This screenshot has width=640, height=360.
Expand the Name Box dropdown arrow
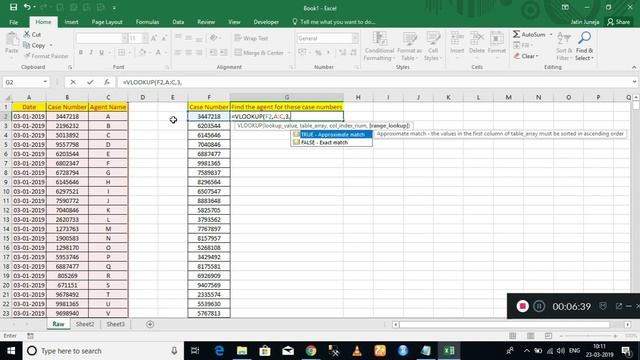point(45,82)
